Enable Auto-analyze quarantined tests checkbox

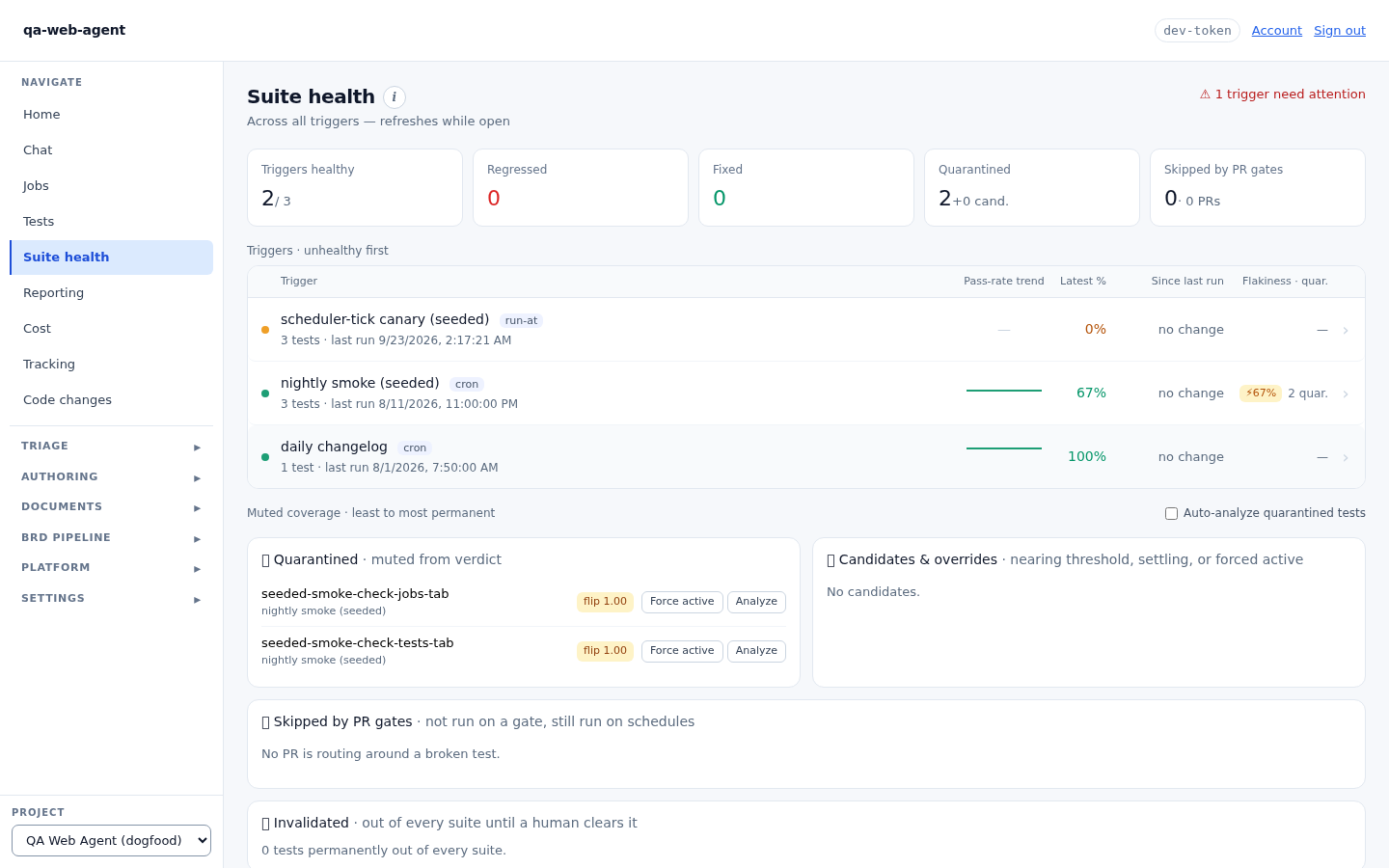[x=1171, y=514]
